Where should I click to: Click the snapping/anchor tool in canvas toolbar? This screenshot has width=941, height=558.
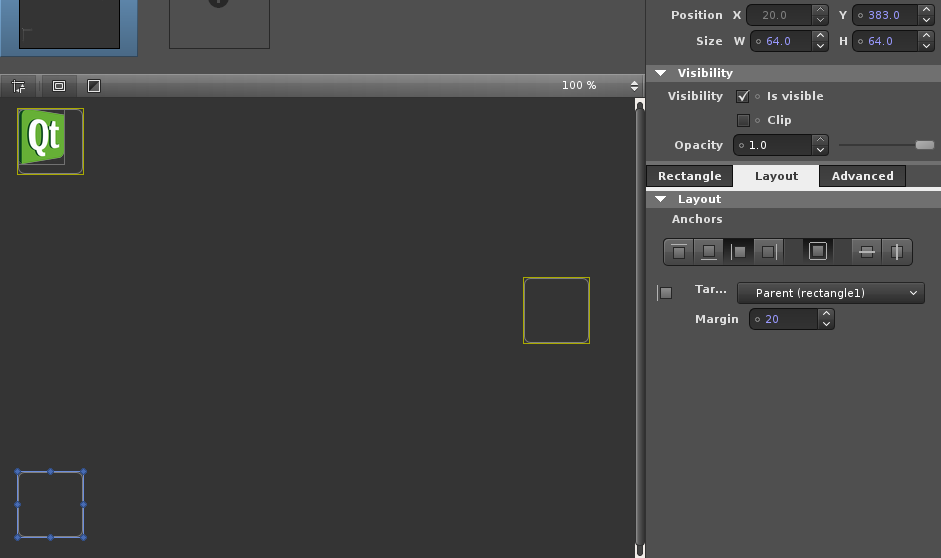19,86
